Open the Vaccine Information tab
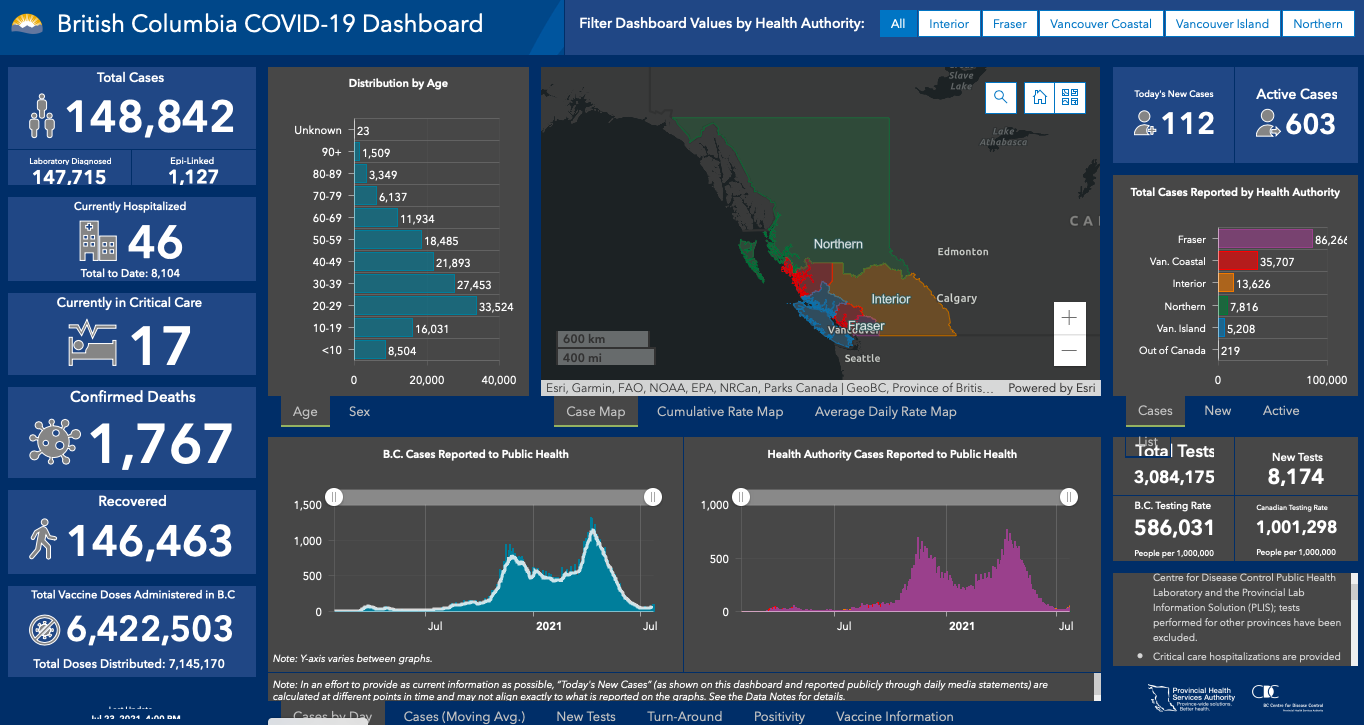Image resolution: width=1364 pixels, height=725 pixels. [x=895, y=716]
